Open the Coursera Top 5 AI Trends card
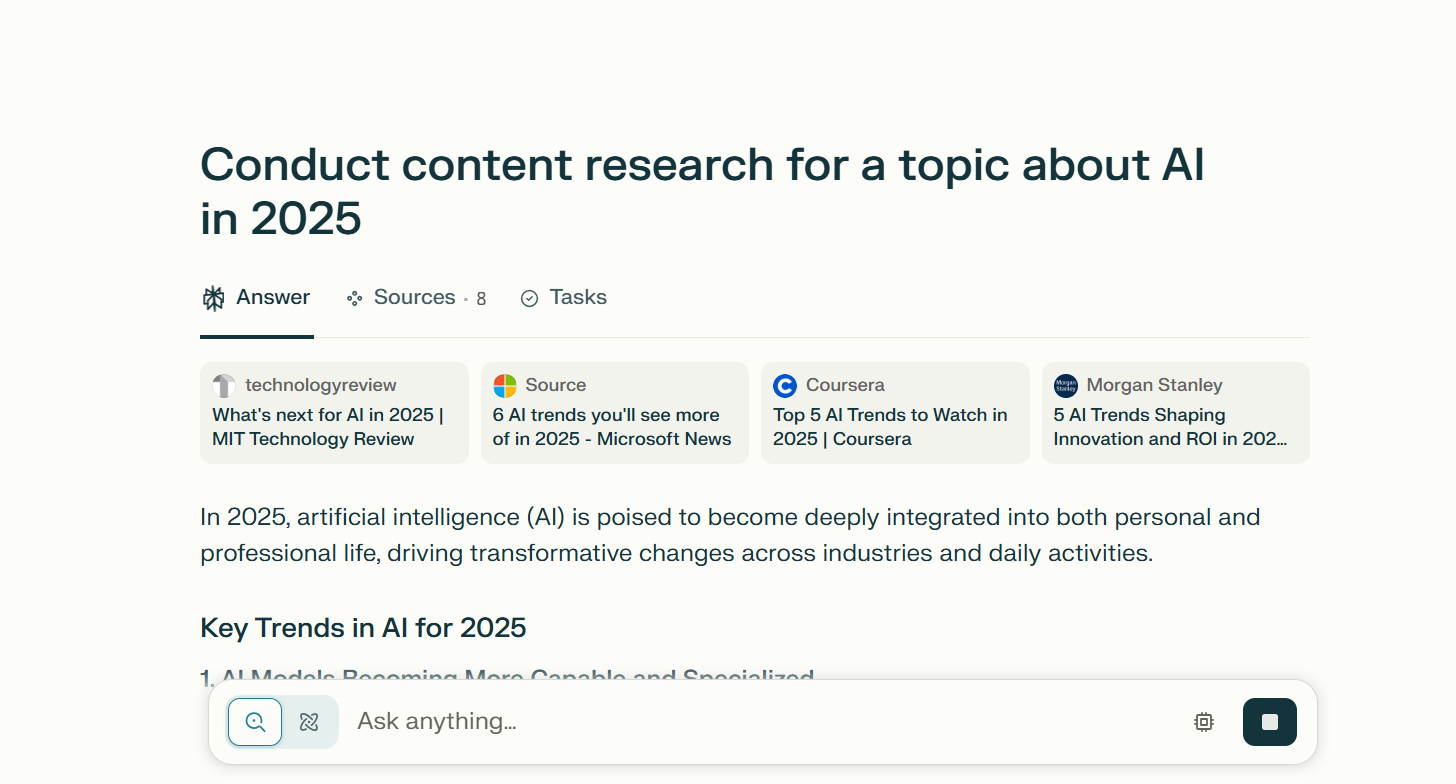1456x784 pixels. [894, 413]
